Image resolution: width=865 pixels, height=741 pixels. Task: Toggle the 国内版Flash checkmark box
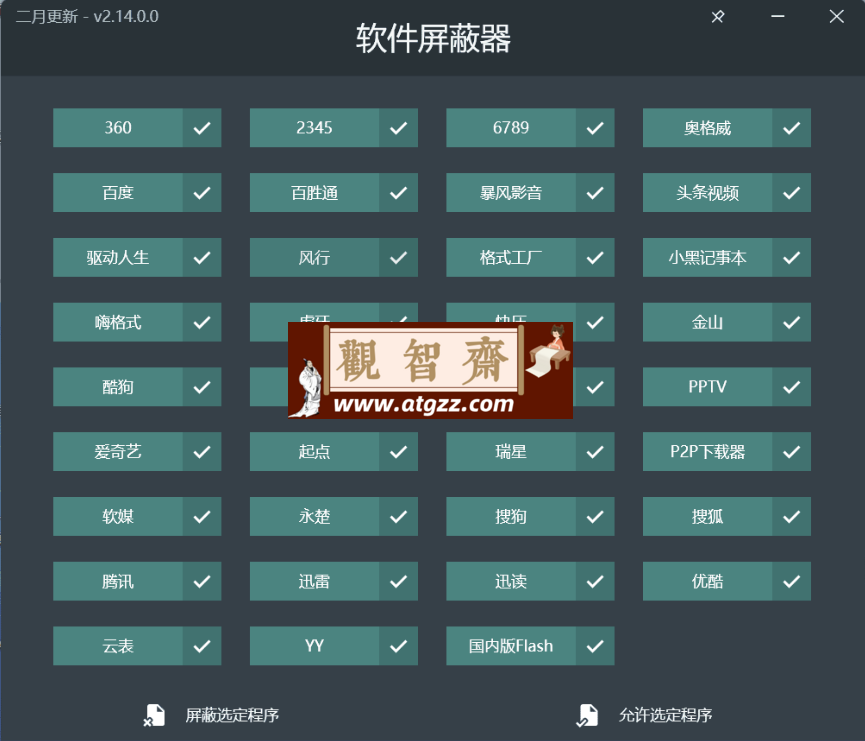pyautogui.click(x=595, y=646)
